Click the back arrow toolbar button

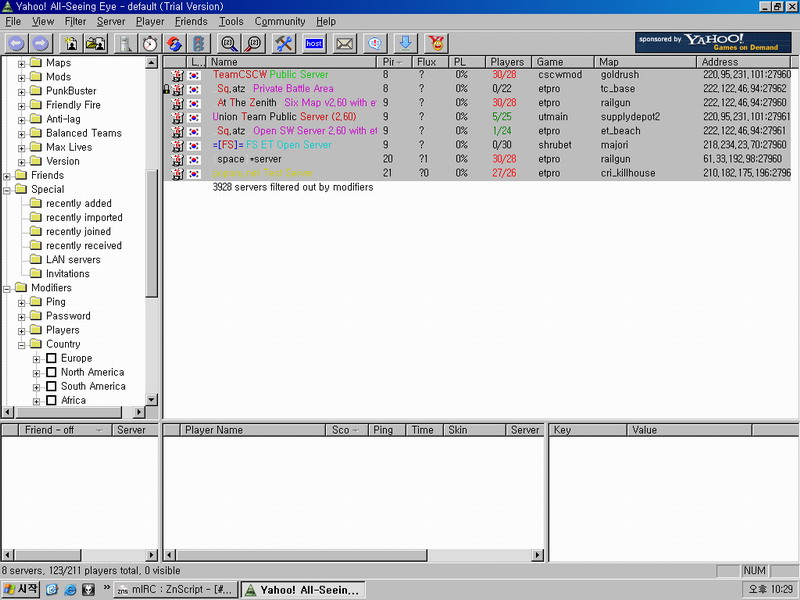click(16, 43)
